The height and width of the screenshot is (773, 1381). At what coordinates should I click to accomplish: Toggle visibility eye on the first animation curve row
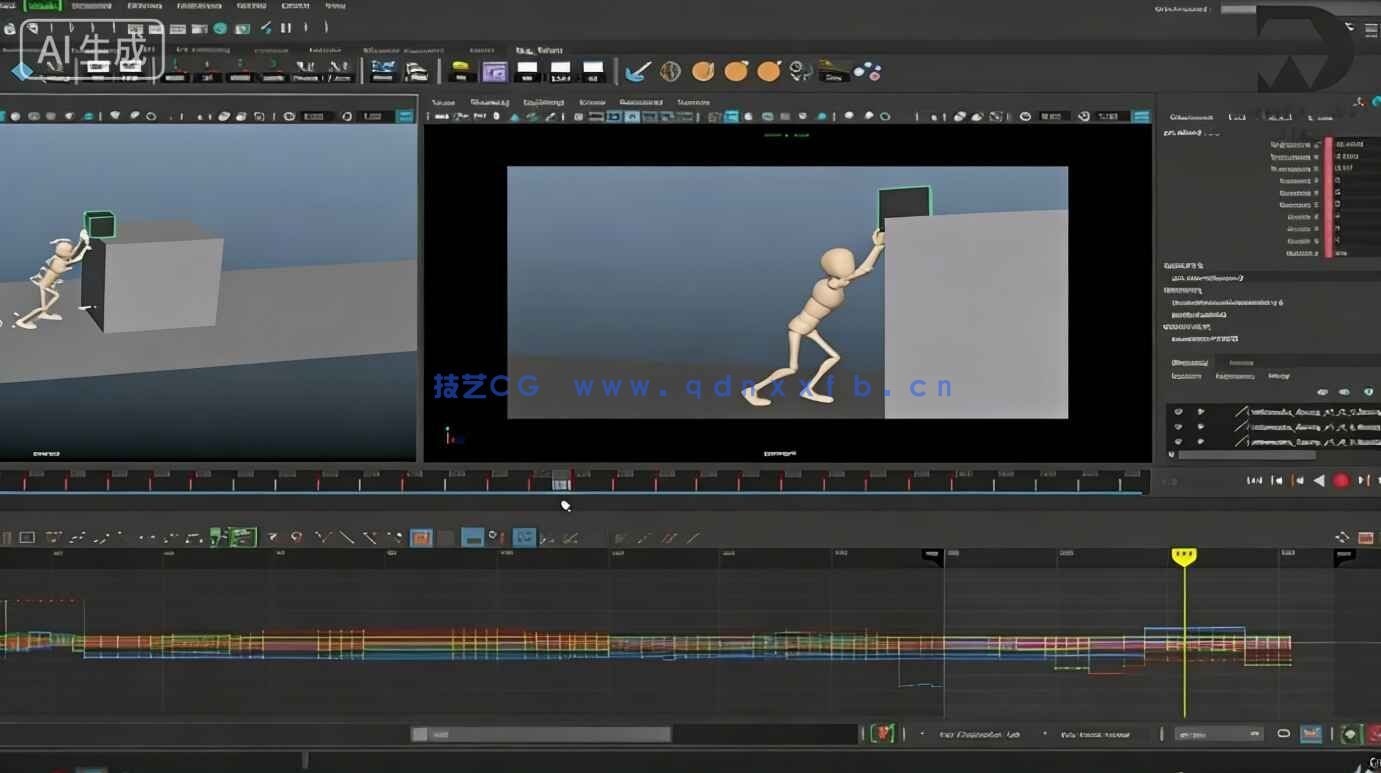point(1179,412)
